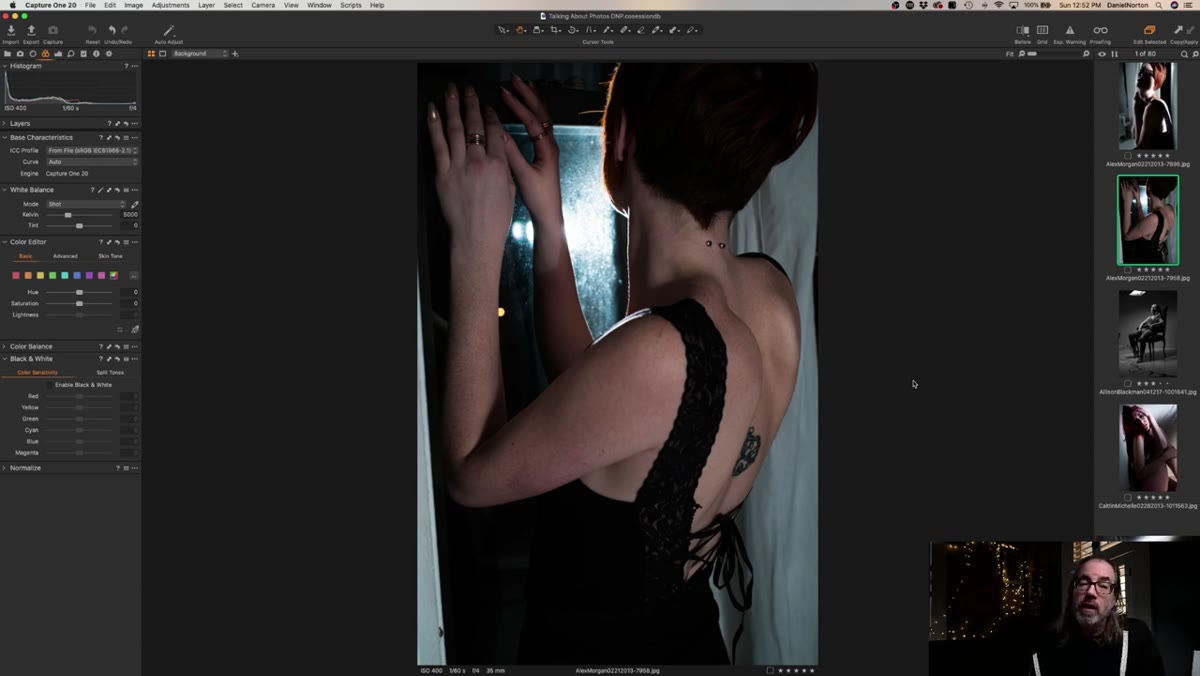Enable Black & White checkbox
The height and width of the screenshot is (676, 1200).
point(50,385)
